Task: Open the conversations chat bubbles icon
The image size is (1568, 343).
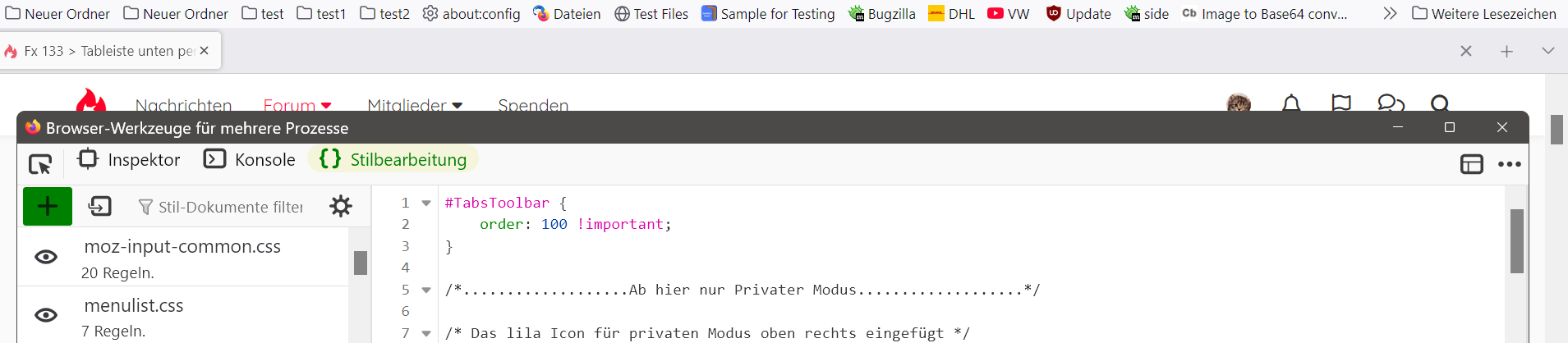Action: [1390, 103]
